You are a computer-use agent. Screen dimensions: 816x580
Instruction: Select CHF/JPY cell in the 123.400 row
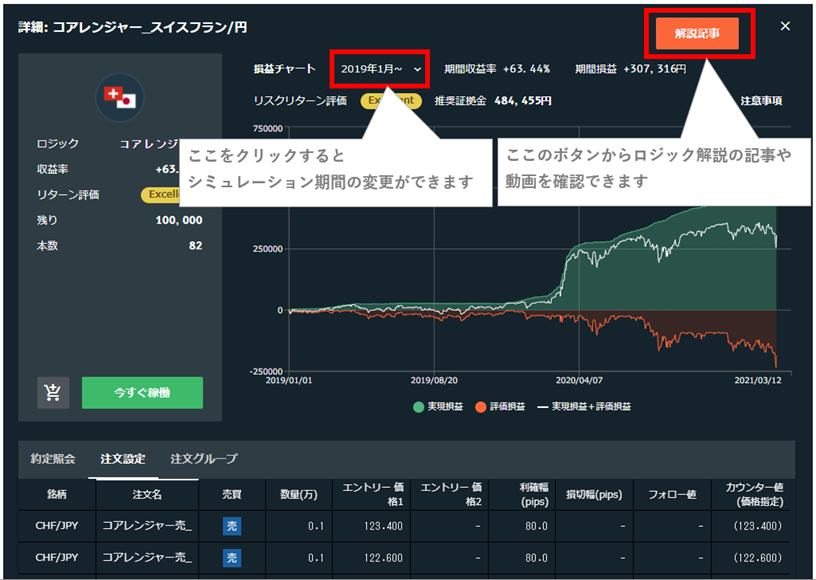point(57,526)
